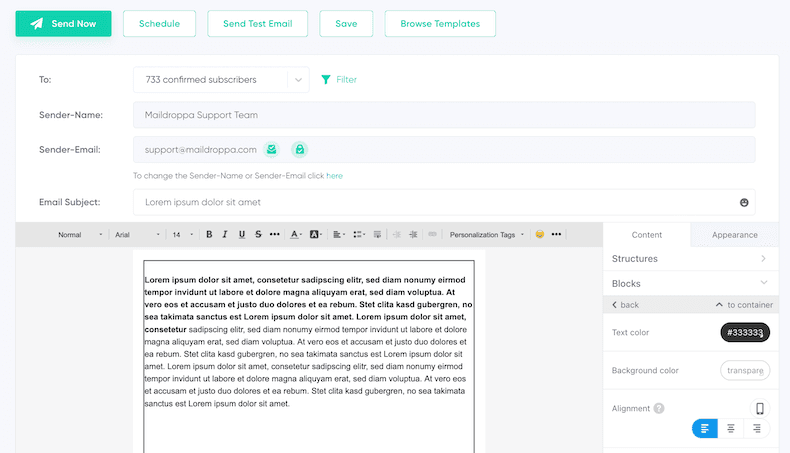Image resolution: width=790 pixels, height=453 pixels.
Task: Open the transparent background color picker
Action: point(745,370)
